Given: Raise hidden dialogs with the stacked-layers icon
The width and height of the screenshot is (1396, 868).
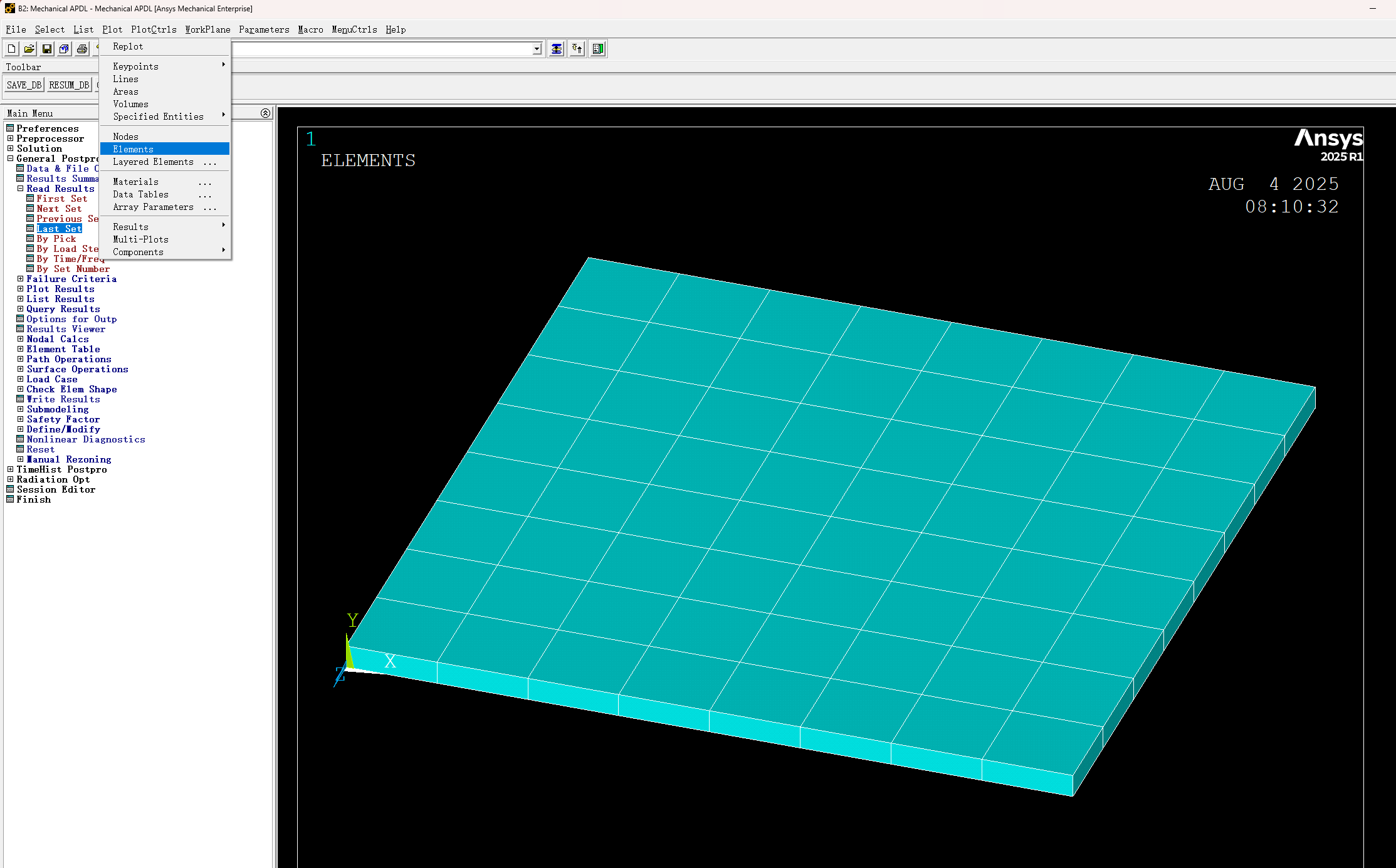Looking at the screenshot, I should click(556, 48).
